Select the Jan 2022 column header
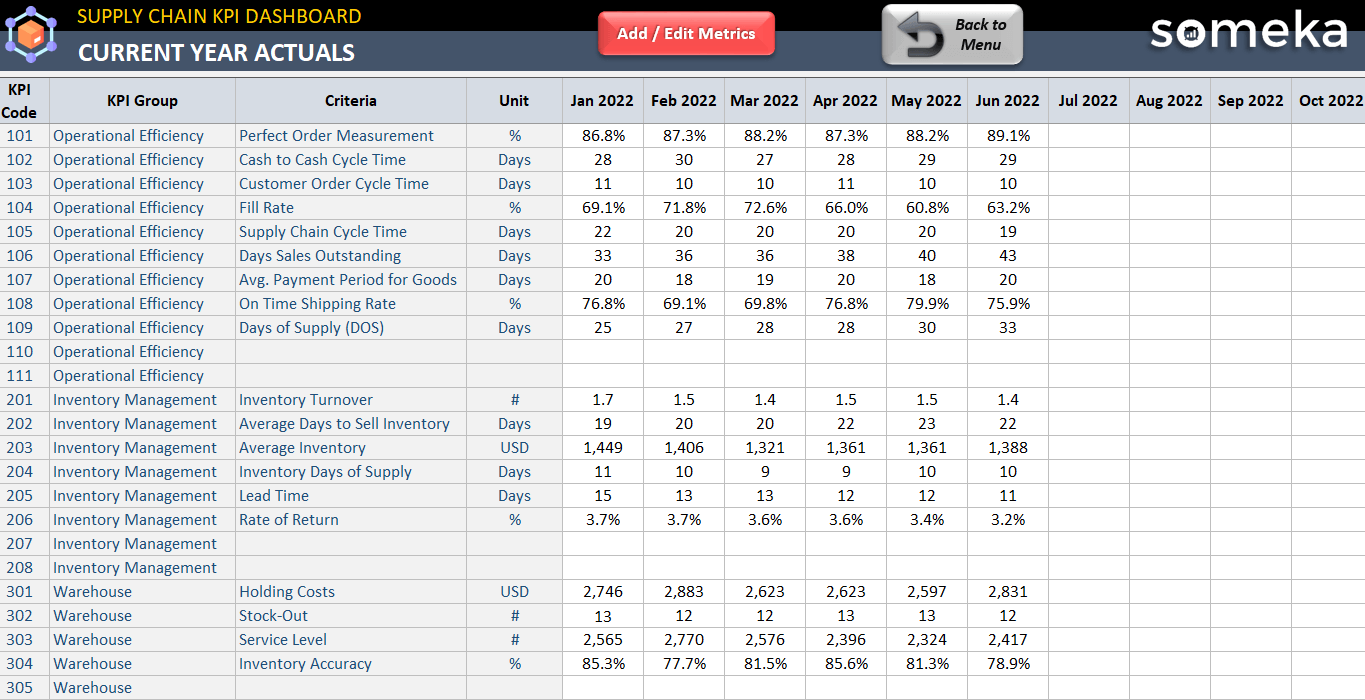This screenshot has height=700, width=1365. pos(602,100)
